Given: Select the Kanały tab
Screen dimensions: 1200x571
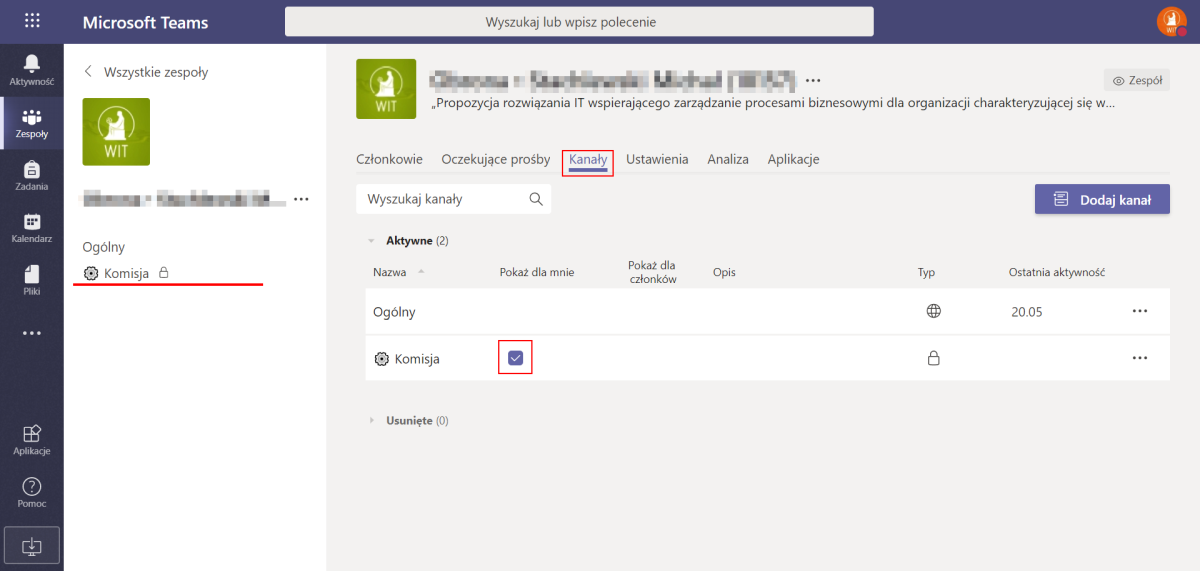Looking at the screenshot, I should [588, 159].
